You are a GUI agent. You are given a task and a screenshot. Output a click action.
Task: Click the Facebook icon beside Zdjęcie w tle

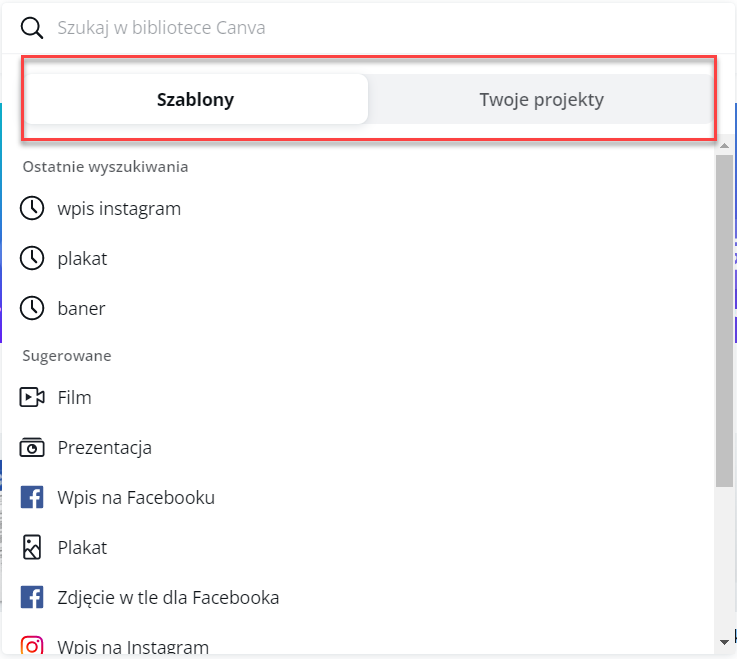(x=32, y=598)
